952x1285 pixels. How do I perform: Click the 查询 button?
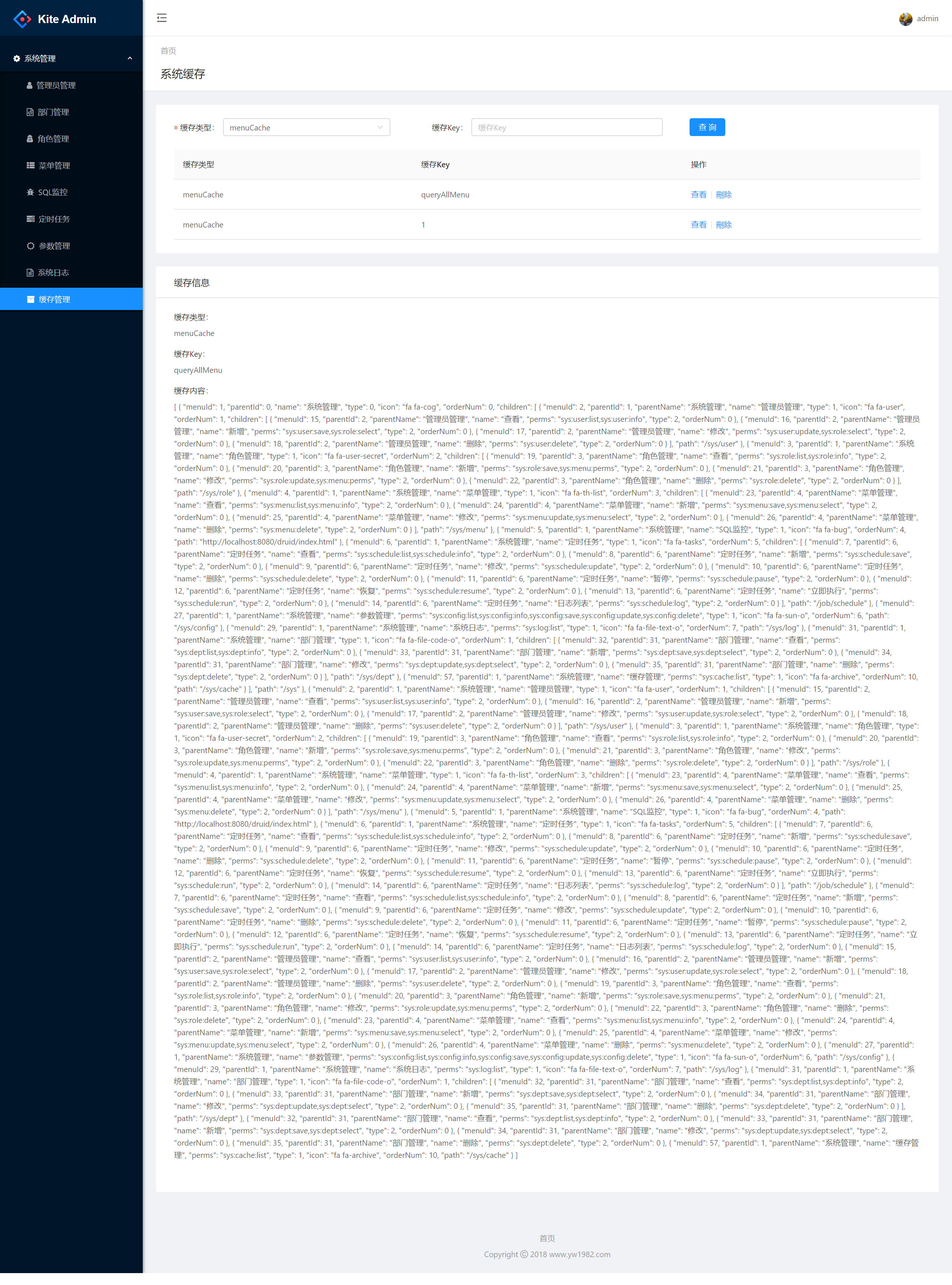pos(707,127)
